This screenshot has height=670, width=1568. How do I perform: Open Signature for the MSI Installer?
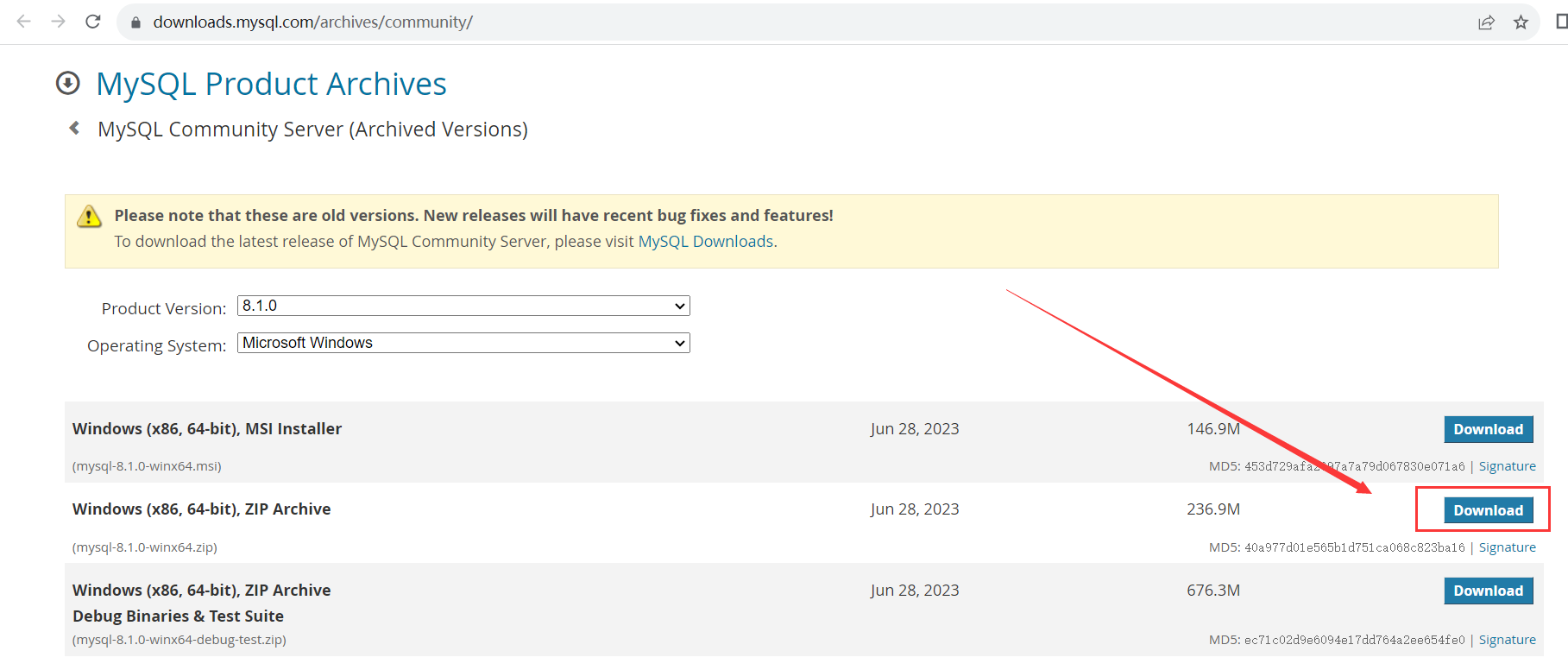[x=1507, y=466]
